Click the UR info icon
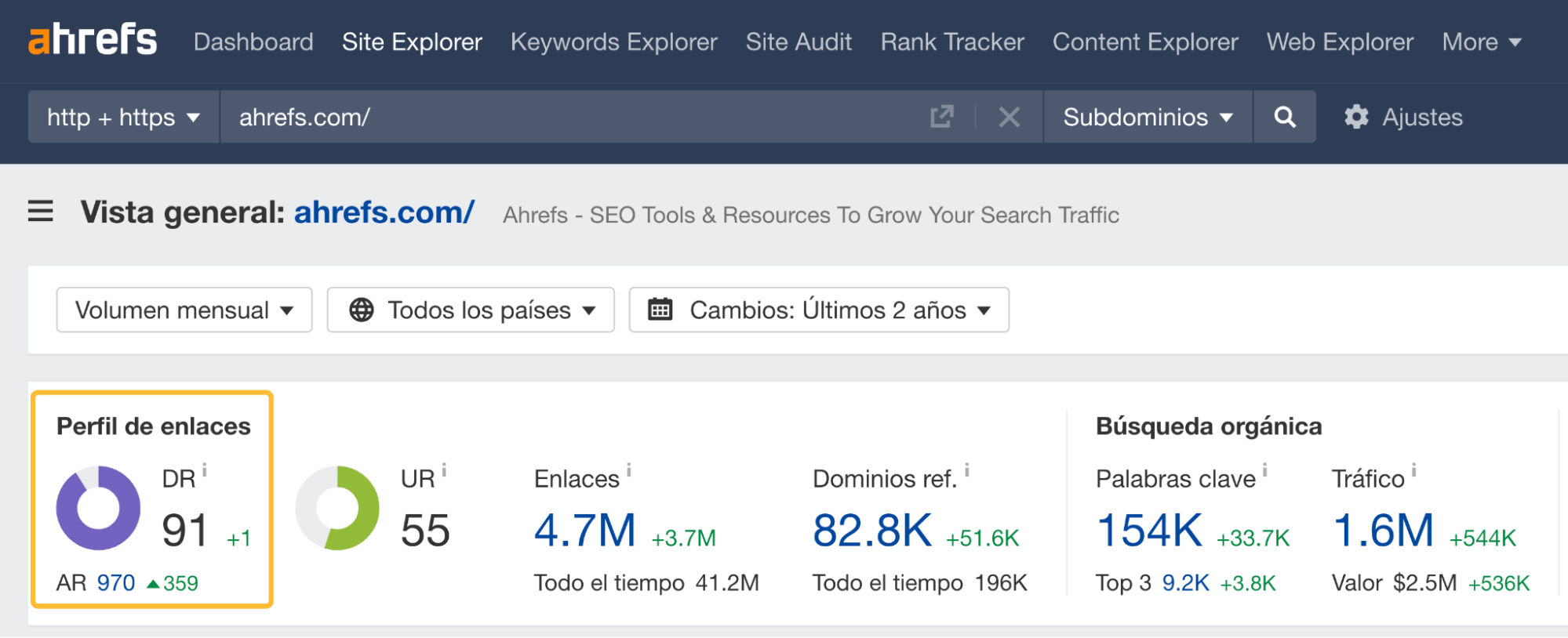1568x638 pixels. (444, 469)
